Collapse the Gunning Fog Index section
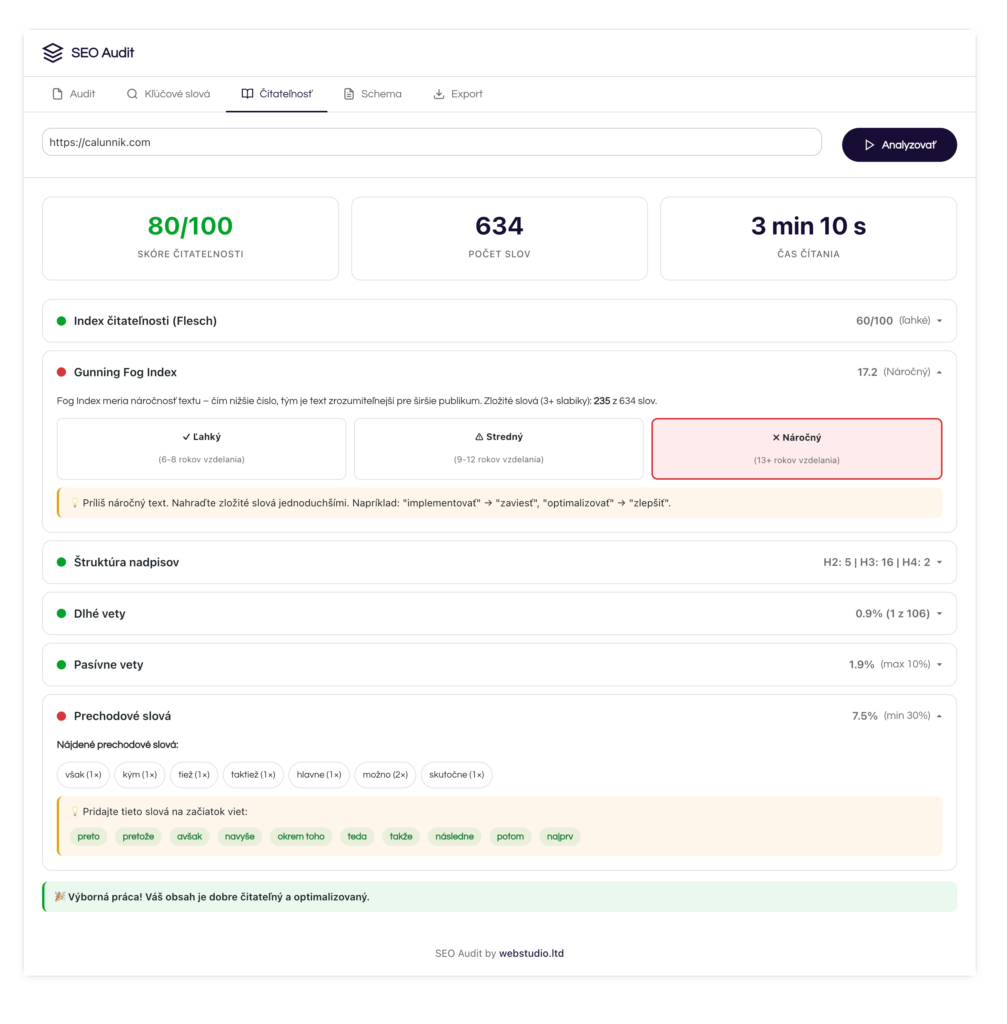 (x=500, y=372)
